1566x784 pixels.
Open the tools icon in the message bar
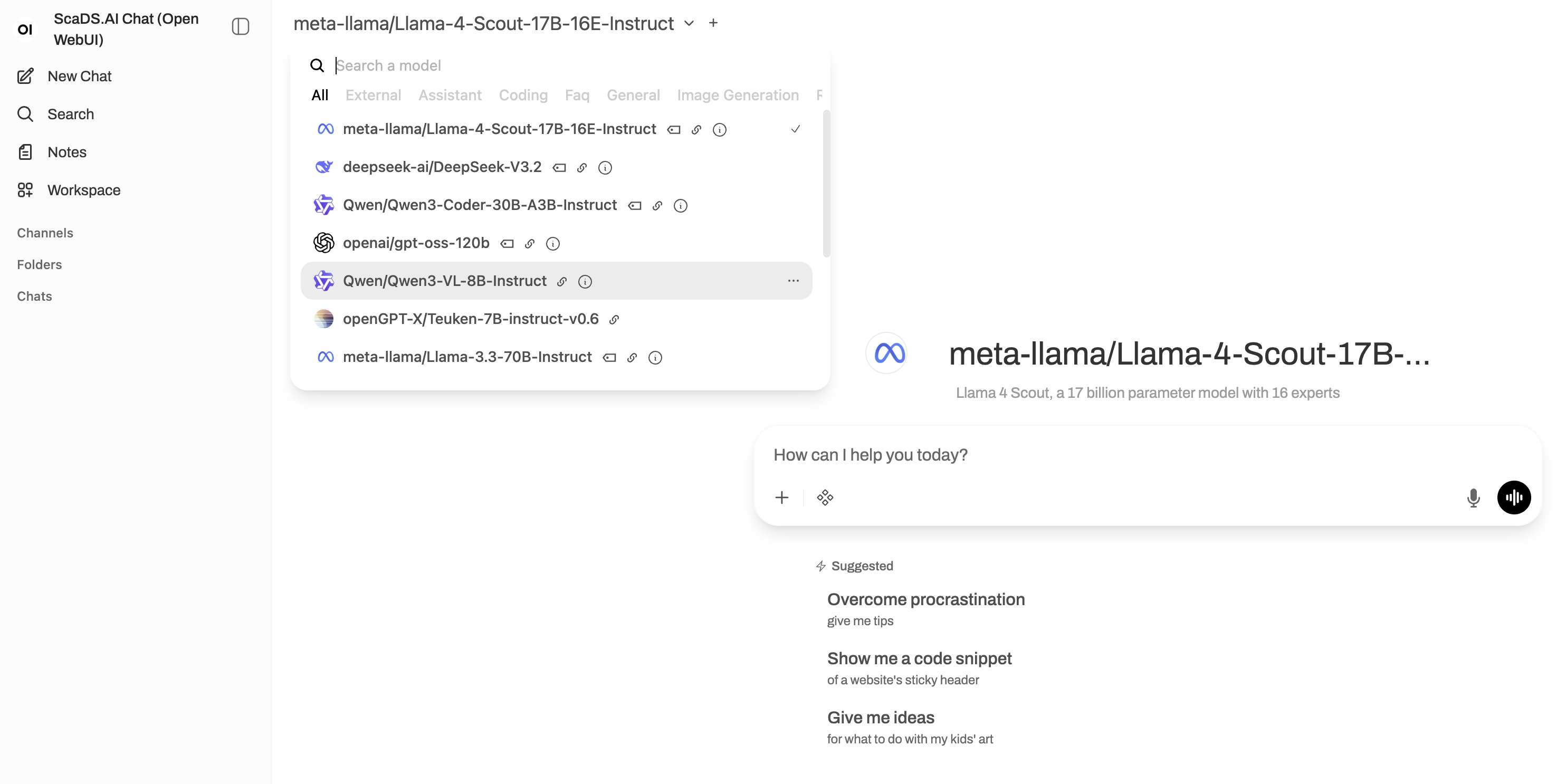[x=825, y=498]
